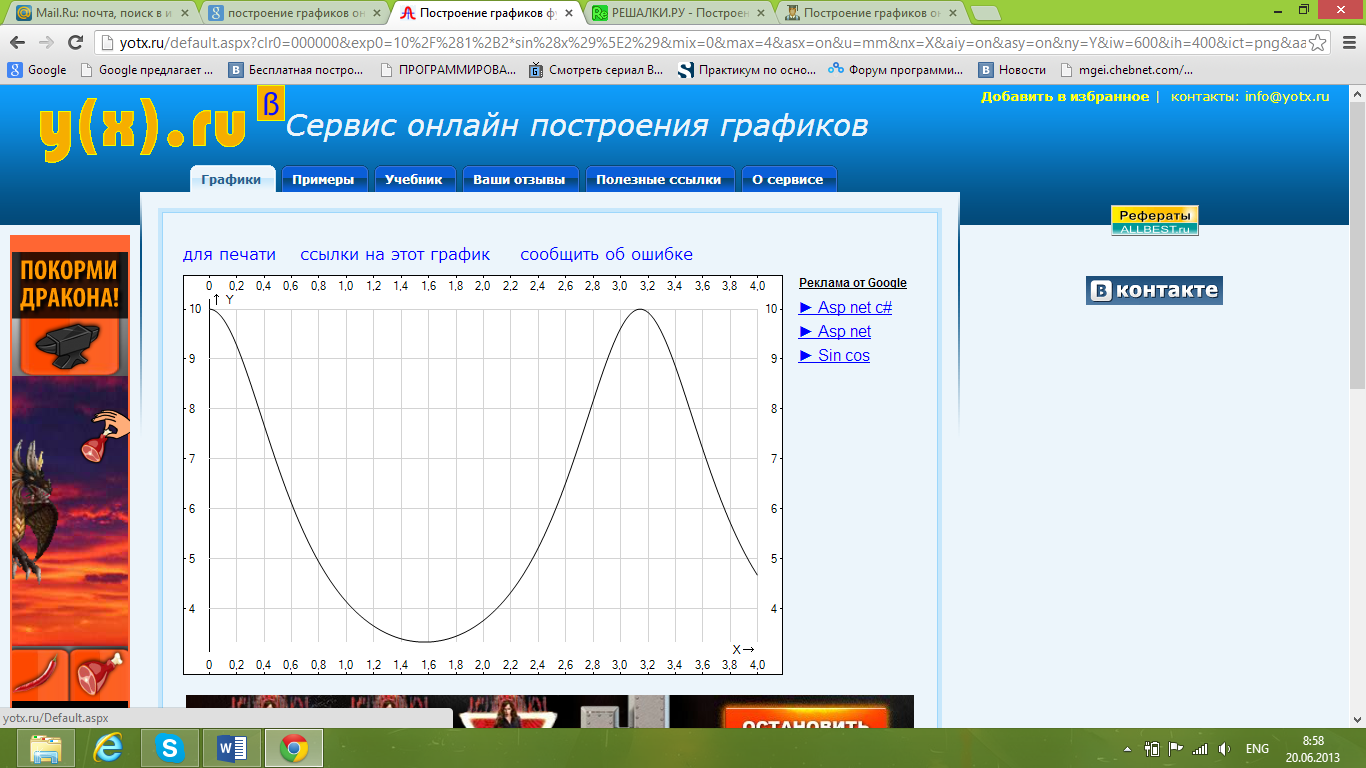The image size is (1366, 768).
Task: Open the 'Ваши отзывы' site tab
Action: pyautogui.click(x=520, y=179)
